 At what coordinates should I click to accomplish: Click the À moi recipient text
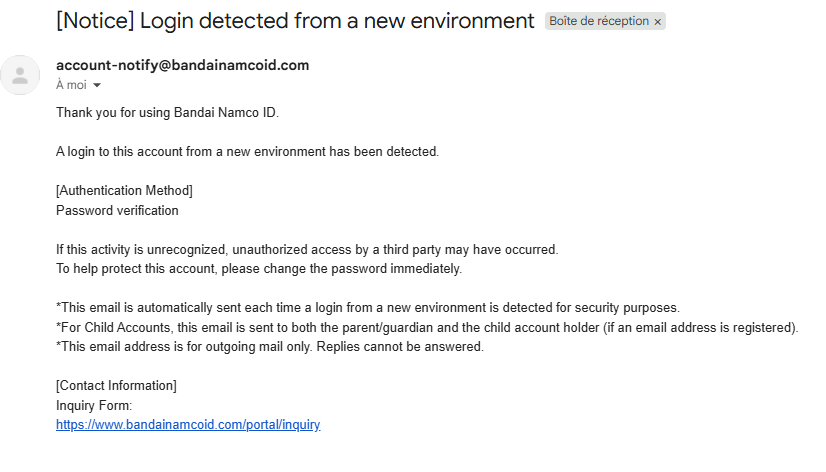[x=71, y=85]
